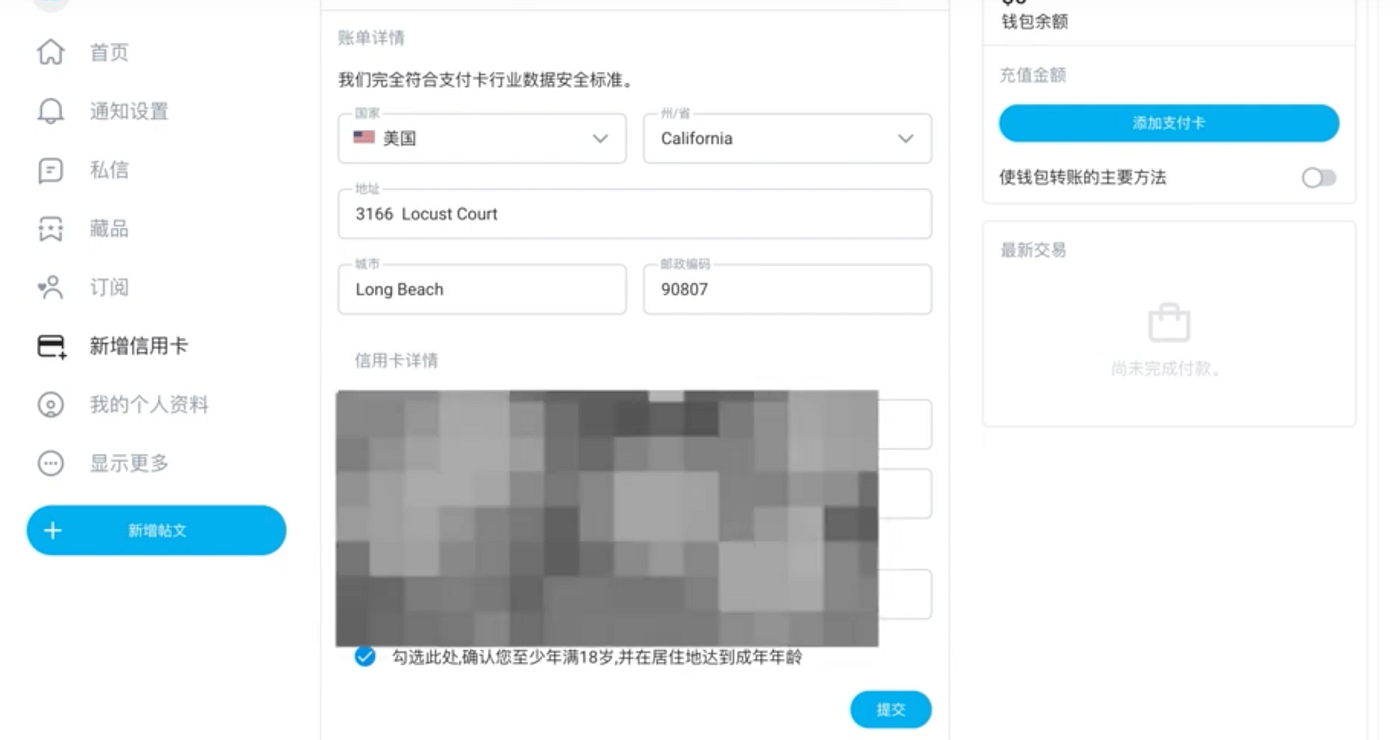Image resolution: width=1400 pixels, height=740 pixels.
Task: Click the 提交 submit button
Action: 891,709
